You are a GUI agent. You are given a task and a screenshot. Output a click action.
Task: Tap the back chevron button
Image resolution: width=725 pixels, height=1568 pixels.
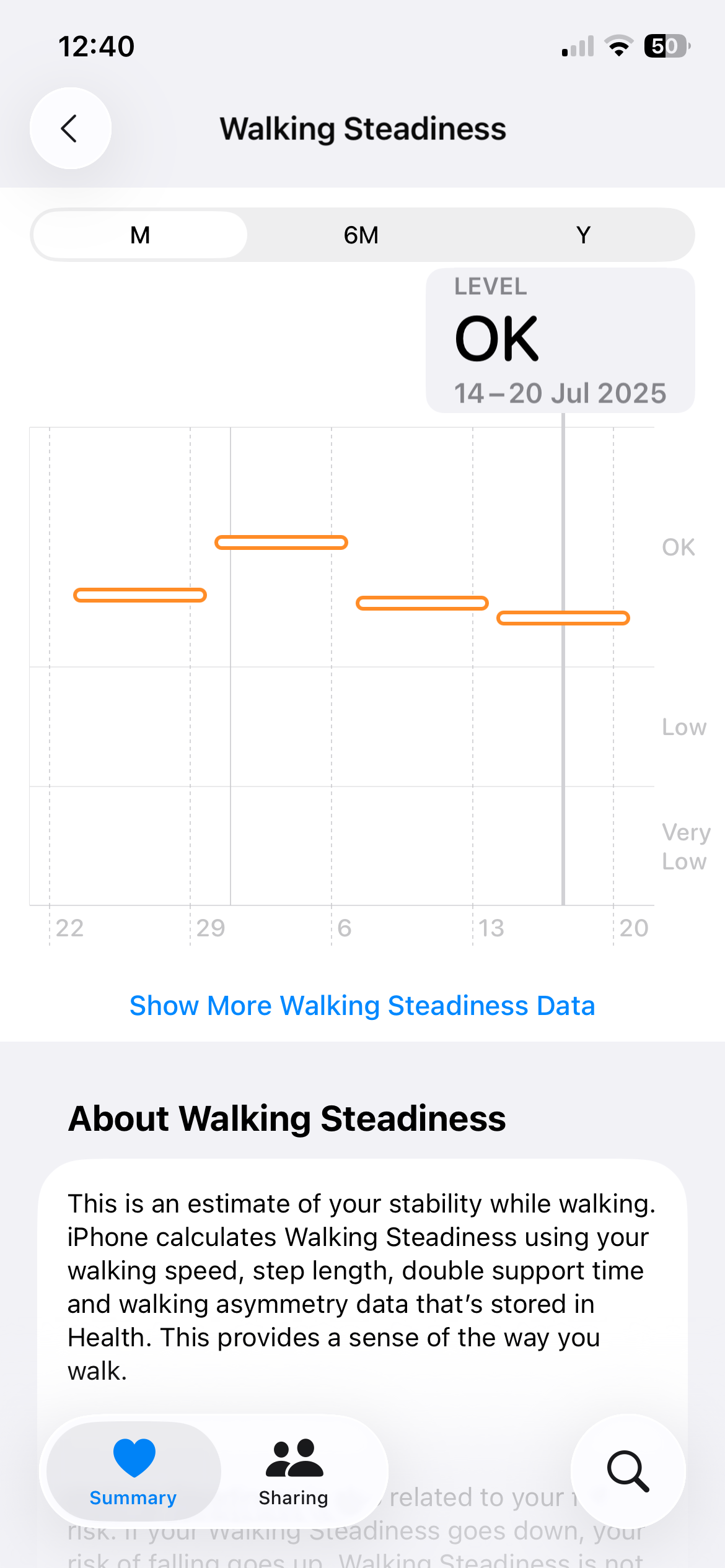click(x=71, y=128)
